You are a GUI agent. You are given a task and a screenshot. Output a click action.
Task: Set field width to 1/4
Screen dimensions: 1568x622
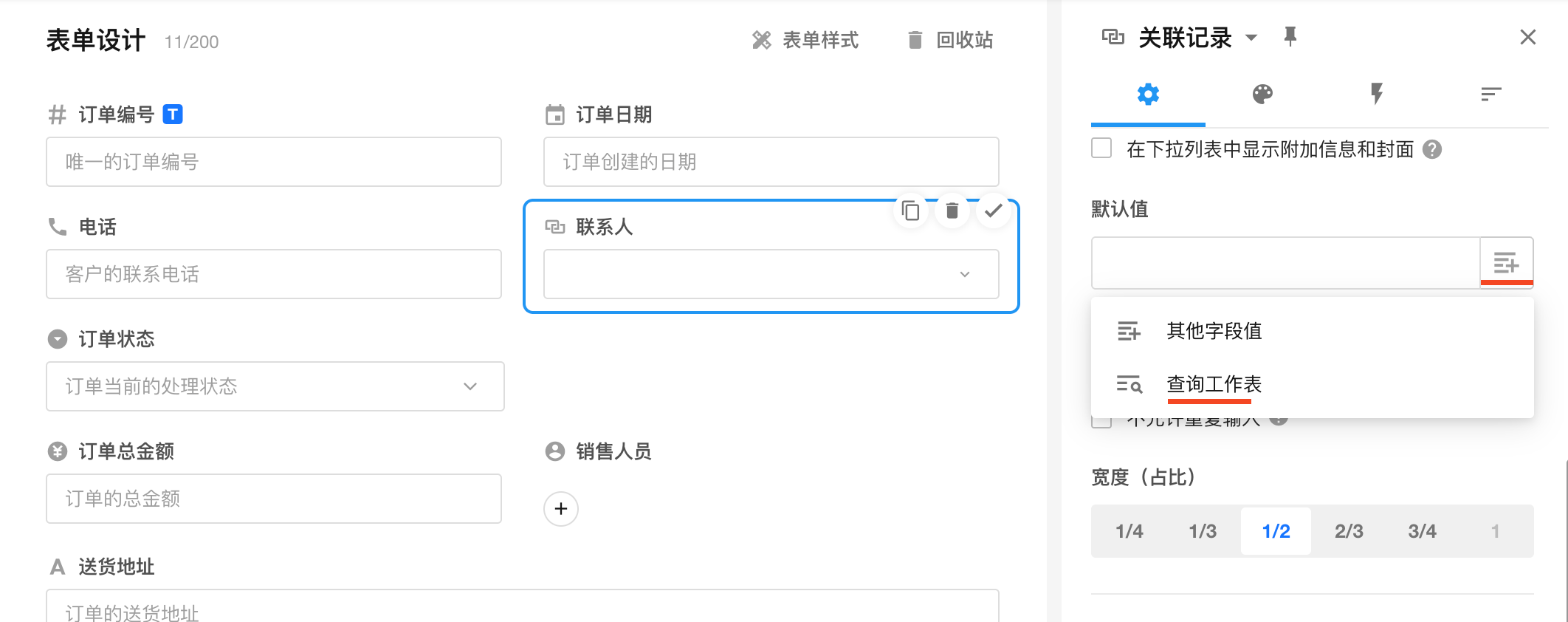[x=1129, y=531]
